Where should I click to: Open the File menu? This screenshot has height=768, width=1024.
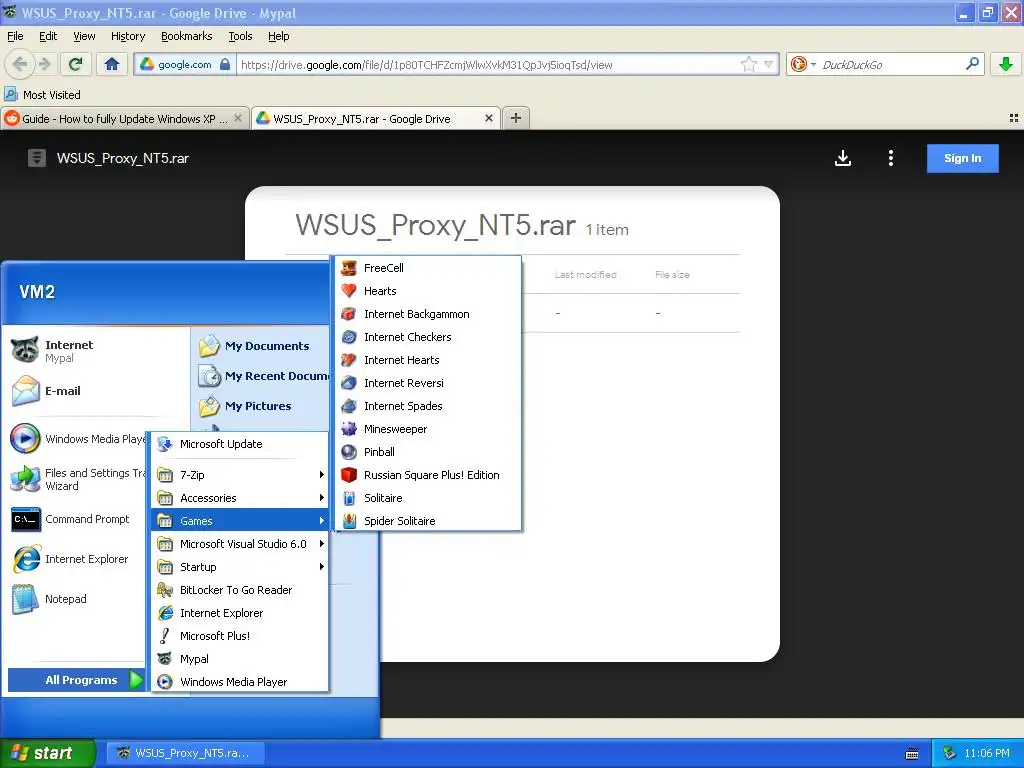tap(15, 36)
